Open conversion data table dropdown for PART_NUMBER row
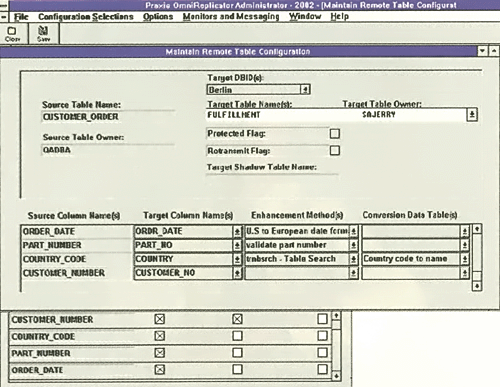 [465, 245]
